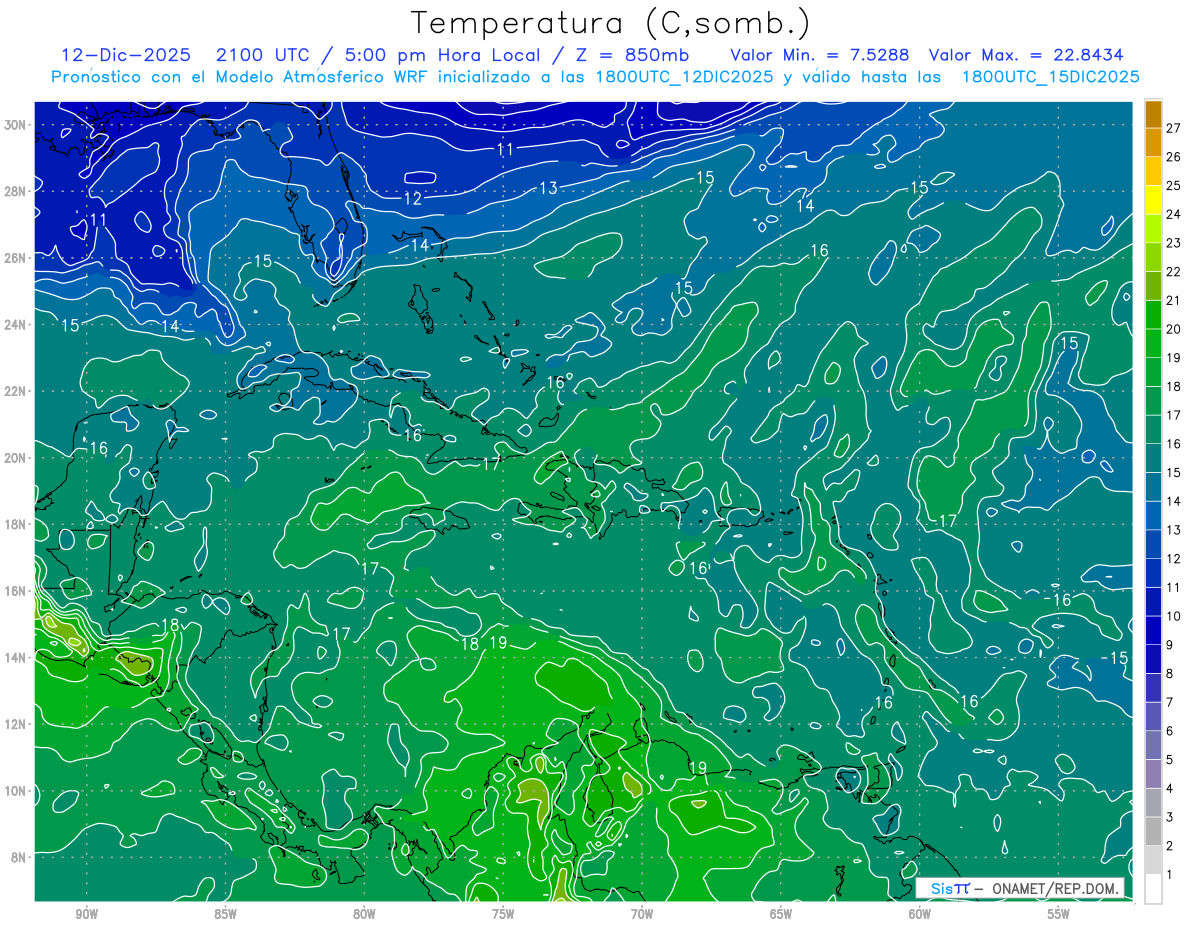Click the number 27 on the color scale
This screenshot has width=1200, height=927.
click(1174, 127)
